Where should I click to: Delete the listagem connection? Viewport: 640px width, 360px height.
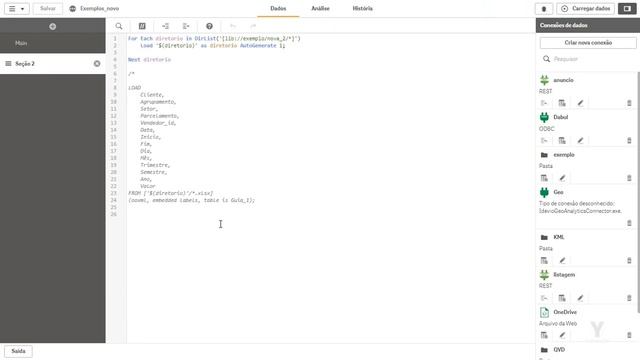click(629, 298)
